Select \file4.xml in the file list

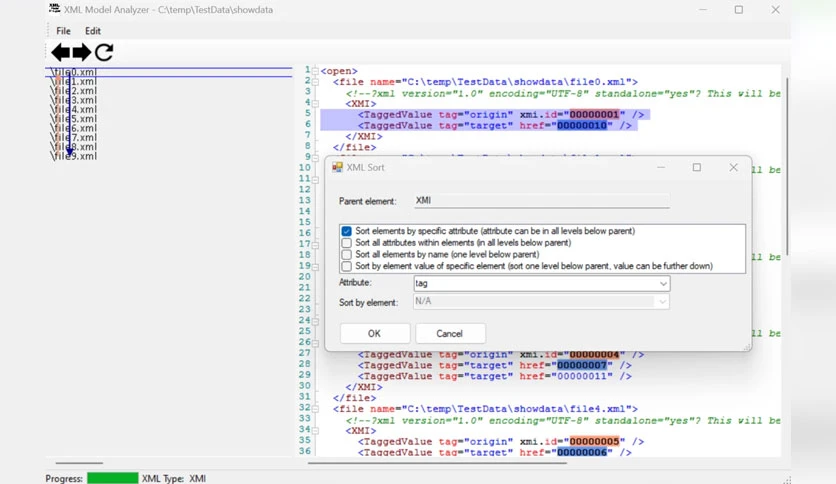click(74, 109)
